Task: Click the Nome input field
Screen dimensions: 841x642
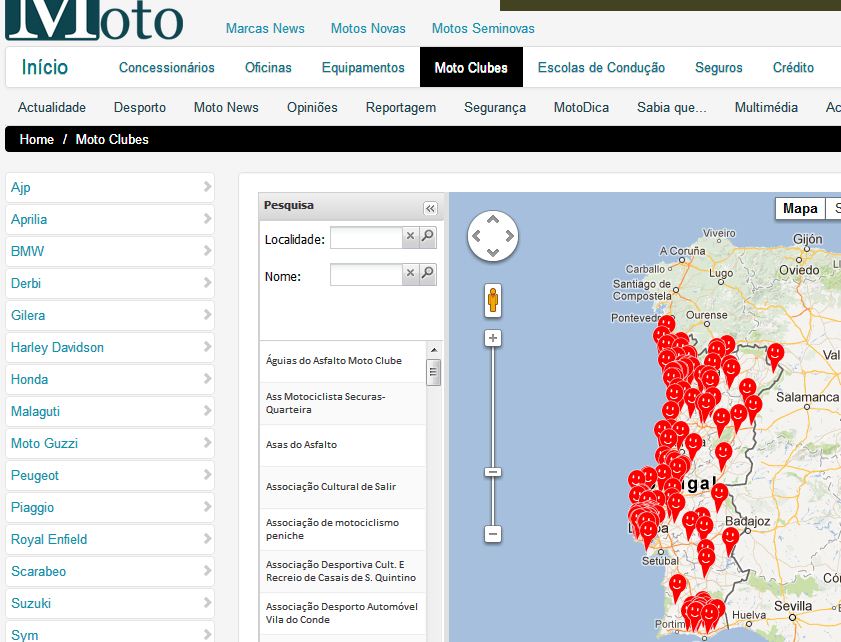Action: click(366, 274)
